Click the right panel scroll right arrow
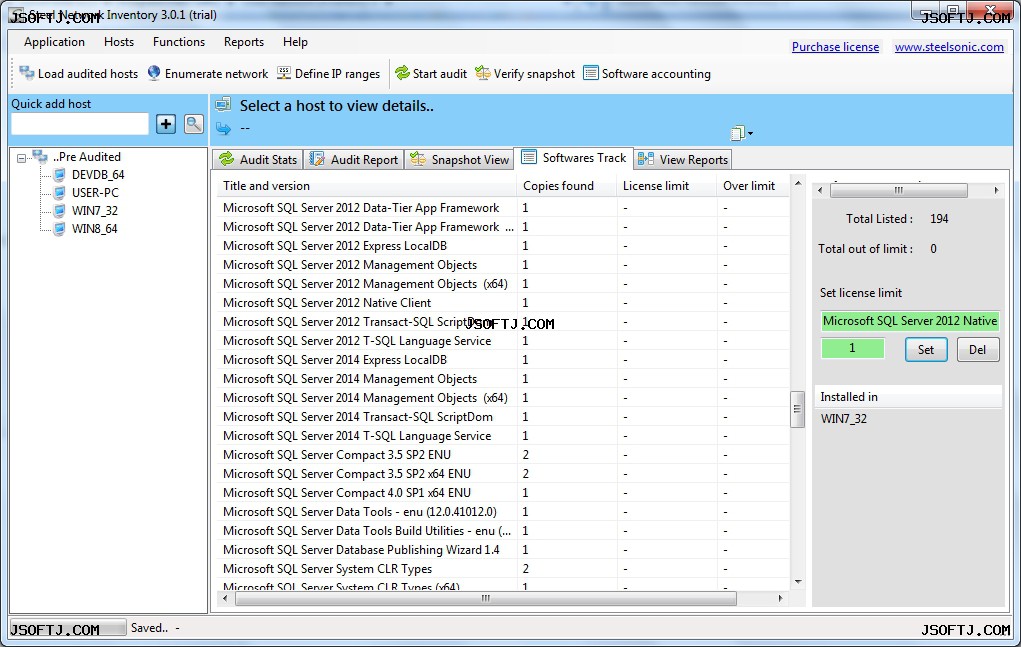This screenshot has width=1021, height=647. (996, 190)
